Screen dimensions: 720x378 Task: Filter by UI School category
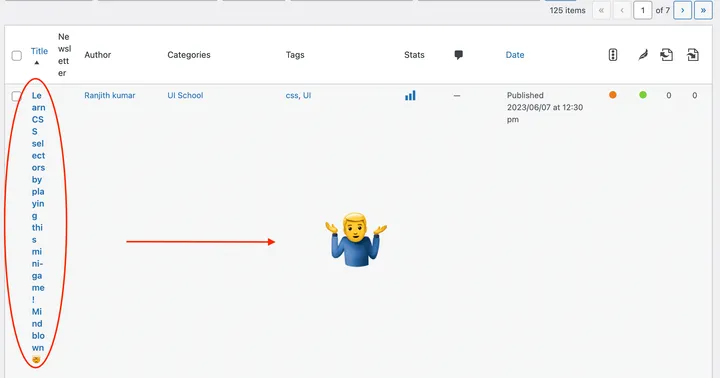point(185,96)
